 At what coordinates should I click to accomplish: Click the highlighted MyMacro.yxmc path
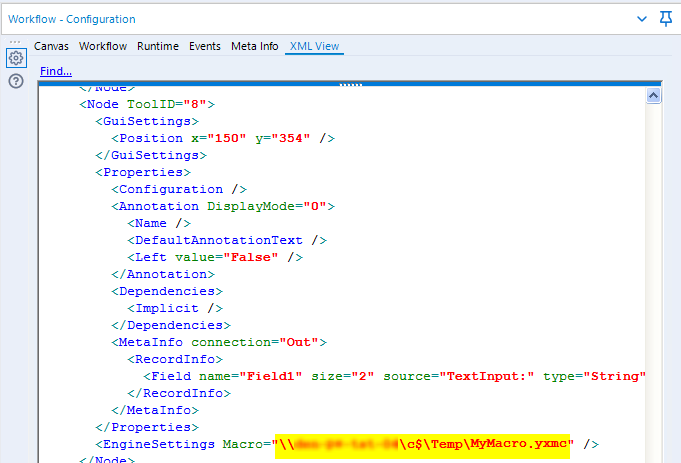click(x=422, y=444)
